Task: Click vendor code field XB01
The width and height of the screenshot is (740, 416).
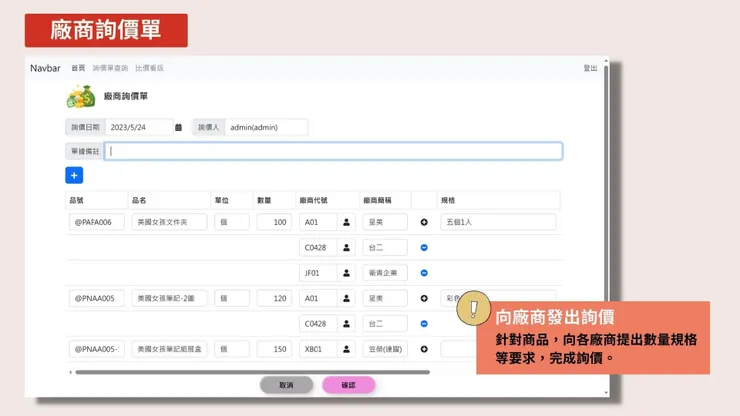Action: point(318,349)
